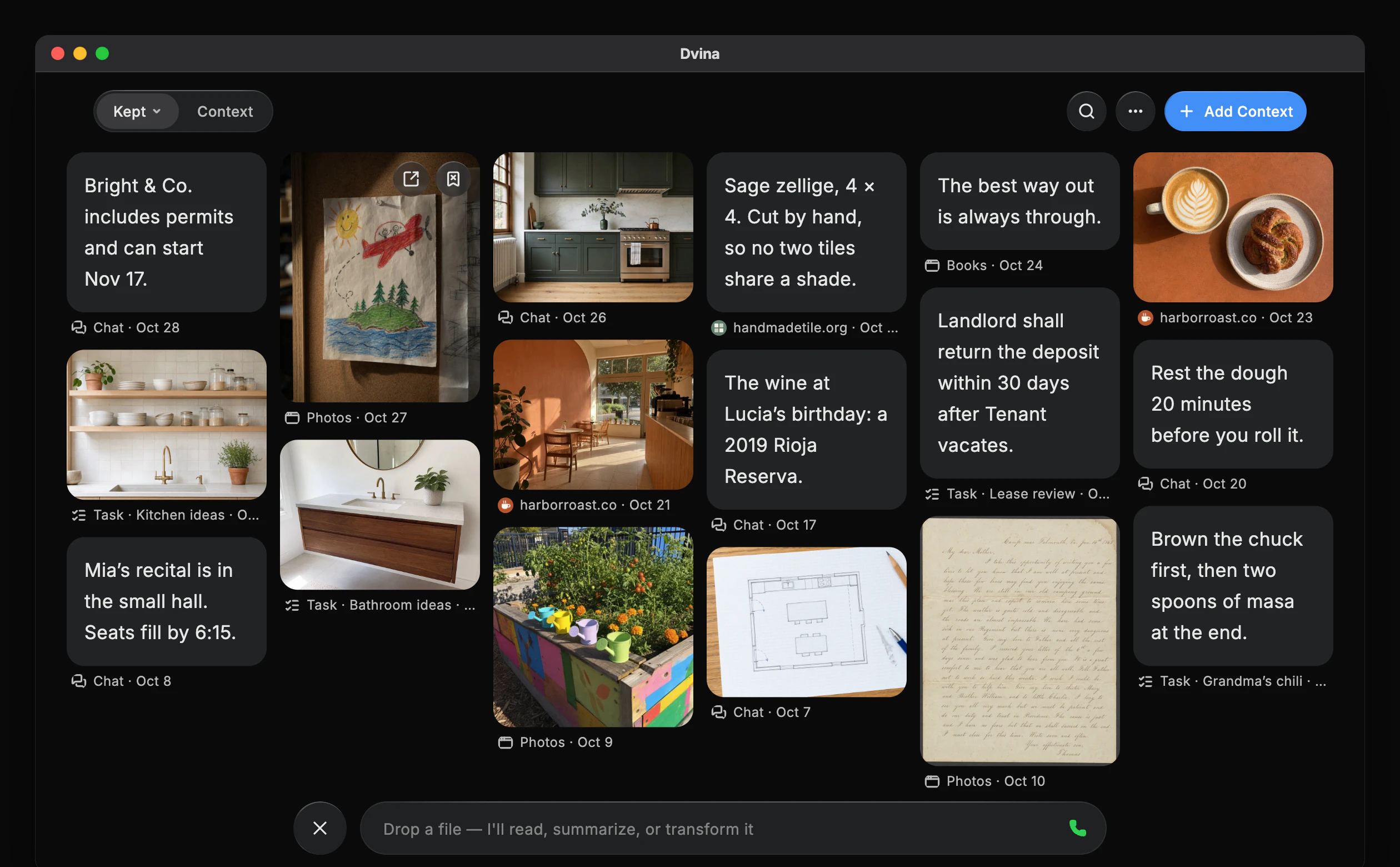Click the 'Photos · Oct 9' label
Screen dimensions: 1400x867
pyautogui.click(x=556, y=742)
